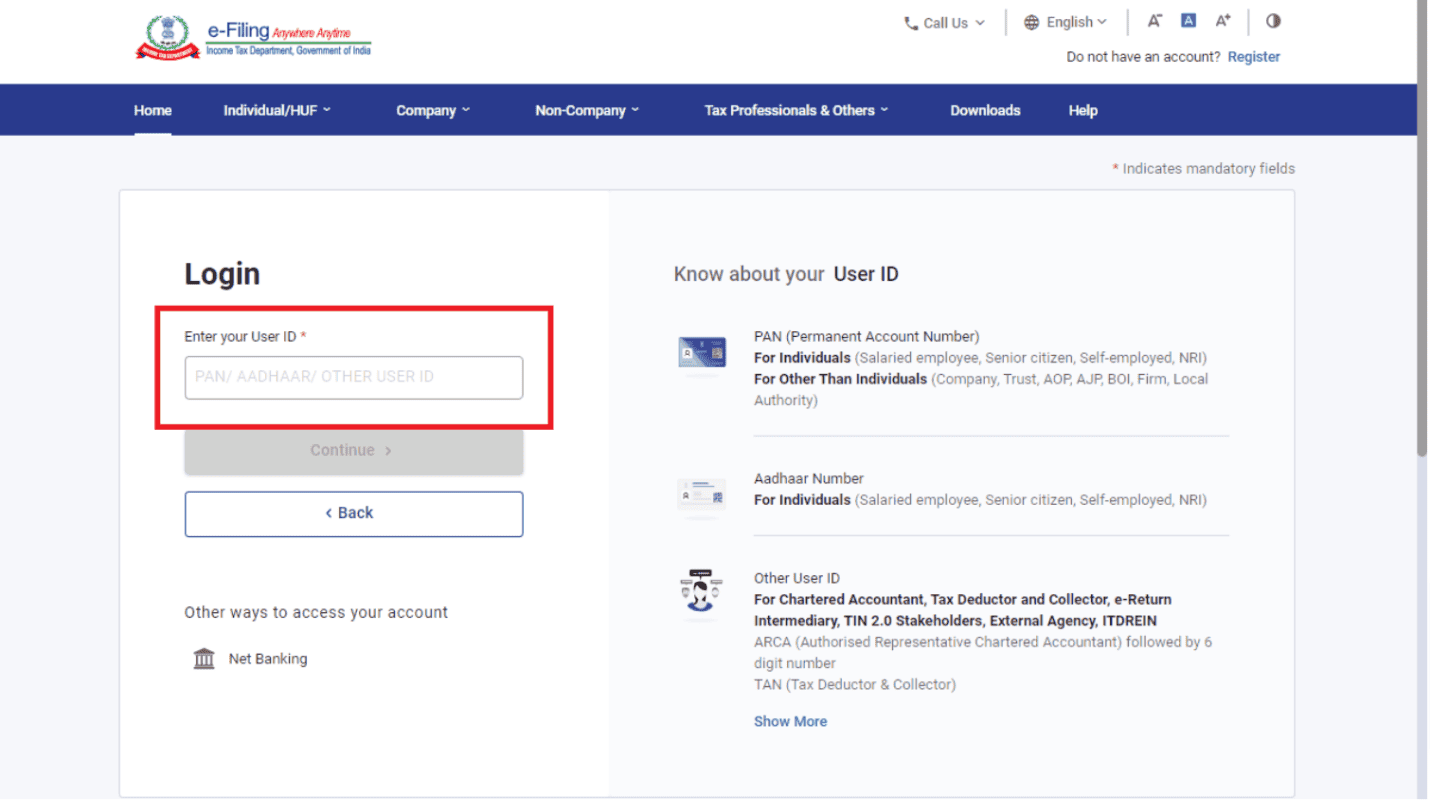Expand the Individual/HUF menu
The height and width of the screenshot is (801, 1430).
click(277, 110)
